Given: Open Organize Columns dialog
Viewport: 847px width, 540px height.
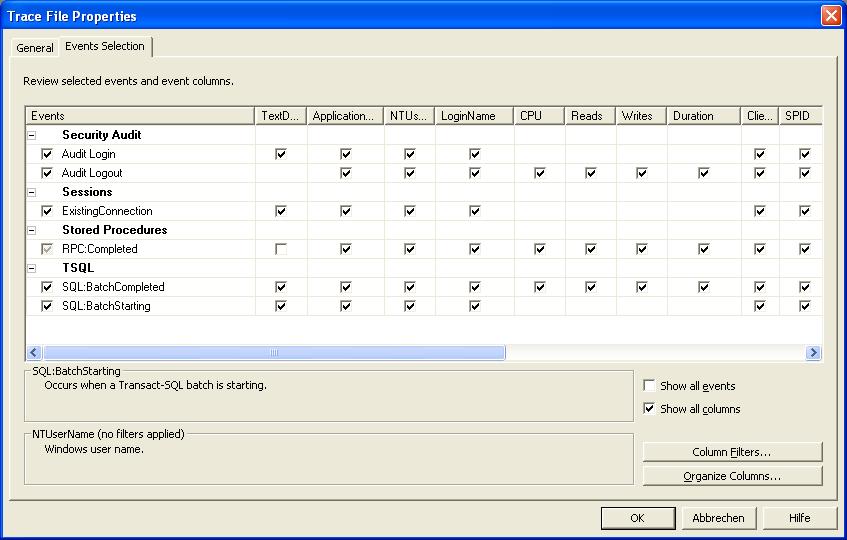Looking at the screenshot, I should point(732,476).
